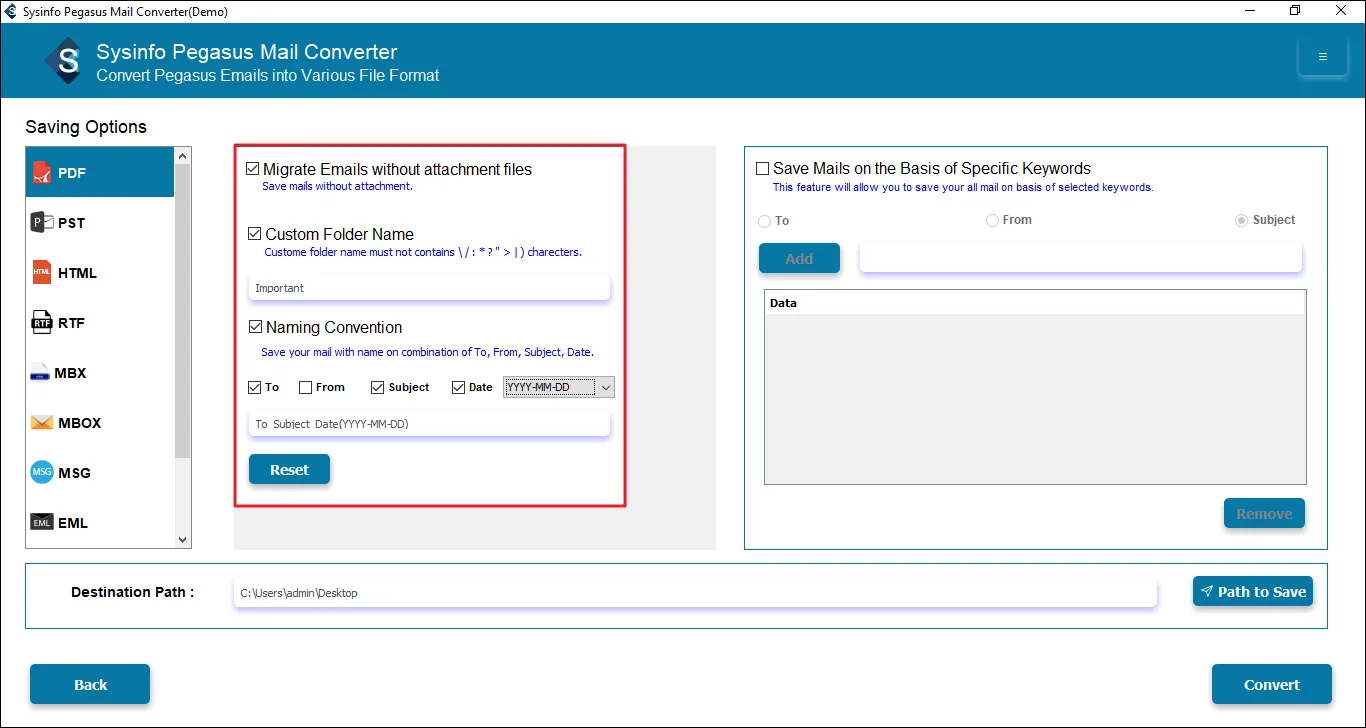Click the naming convention preview field
The image size is (1366, 728).
pyautogui.click(x=429, y=424)
